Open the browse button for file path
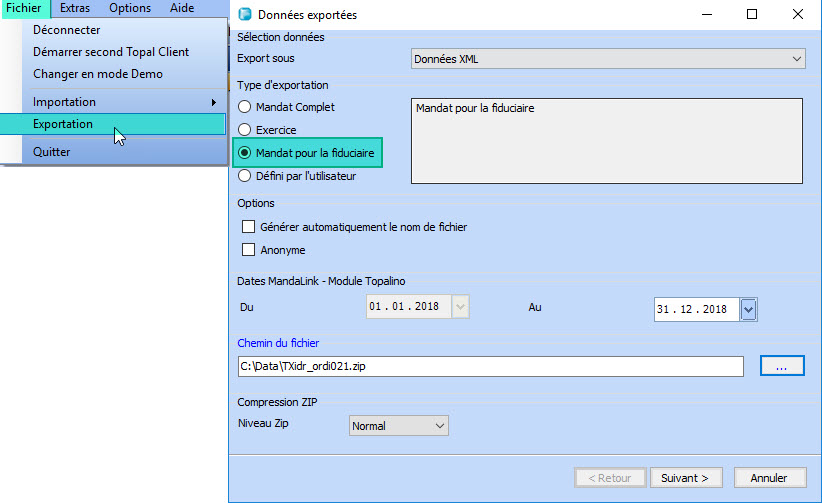 pyautogui.click(x=781, y=367)
